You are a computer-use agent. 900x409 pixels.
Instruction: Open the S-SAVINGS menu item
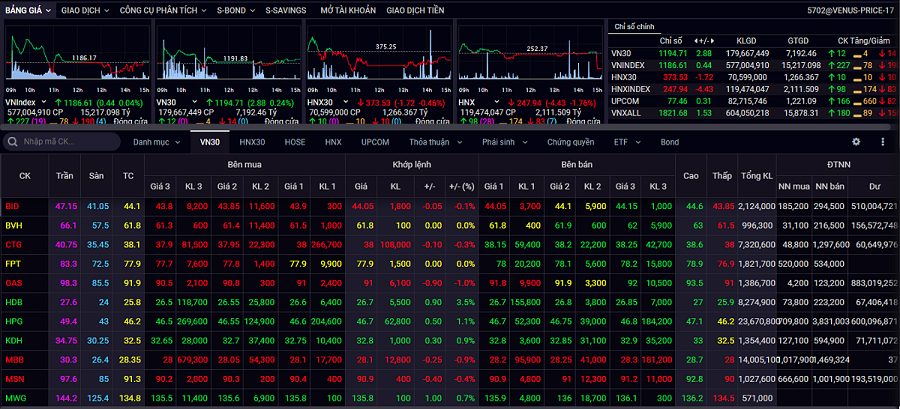click(287, 8)
